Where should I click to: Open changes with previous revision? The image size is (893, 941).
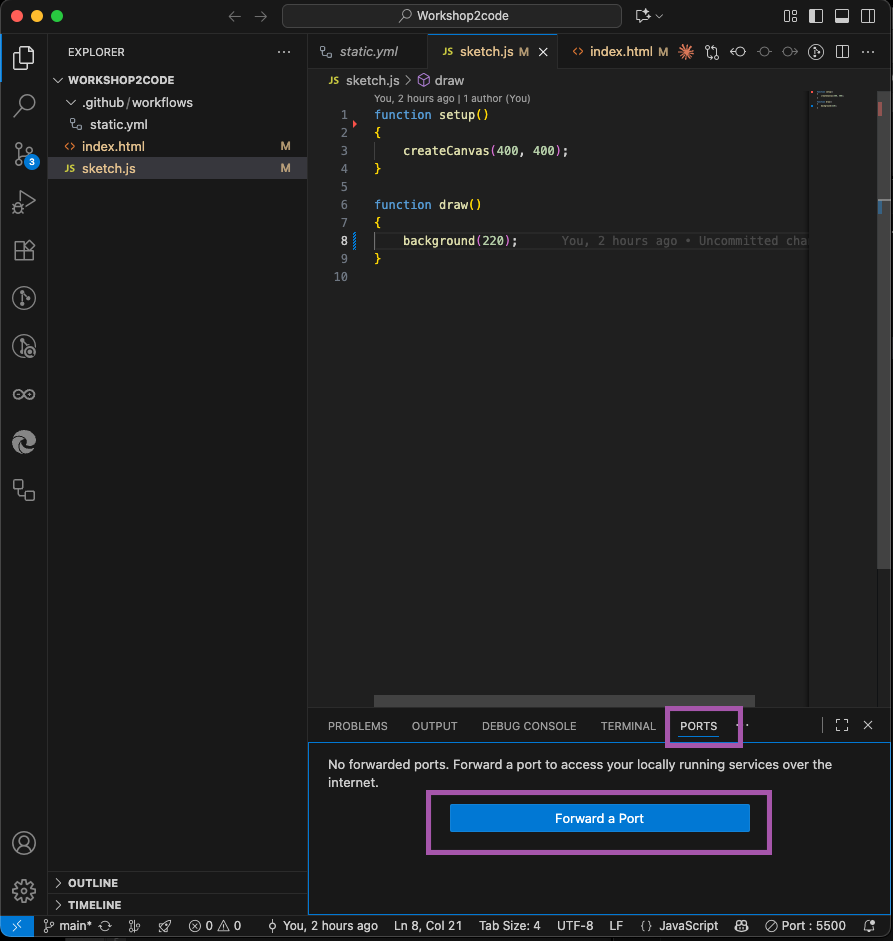point(738,52)
